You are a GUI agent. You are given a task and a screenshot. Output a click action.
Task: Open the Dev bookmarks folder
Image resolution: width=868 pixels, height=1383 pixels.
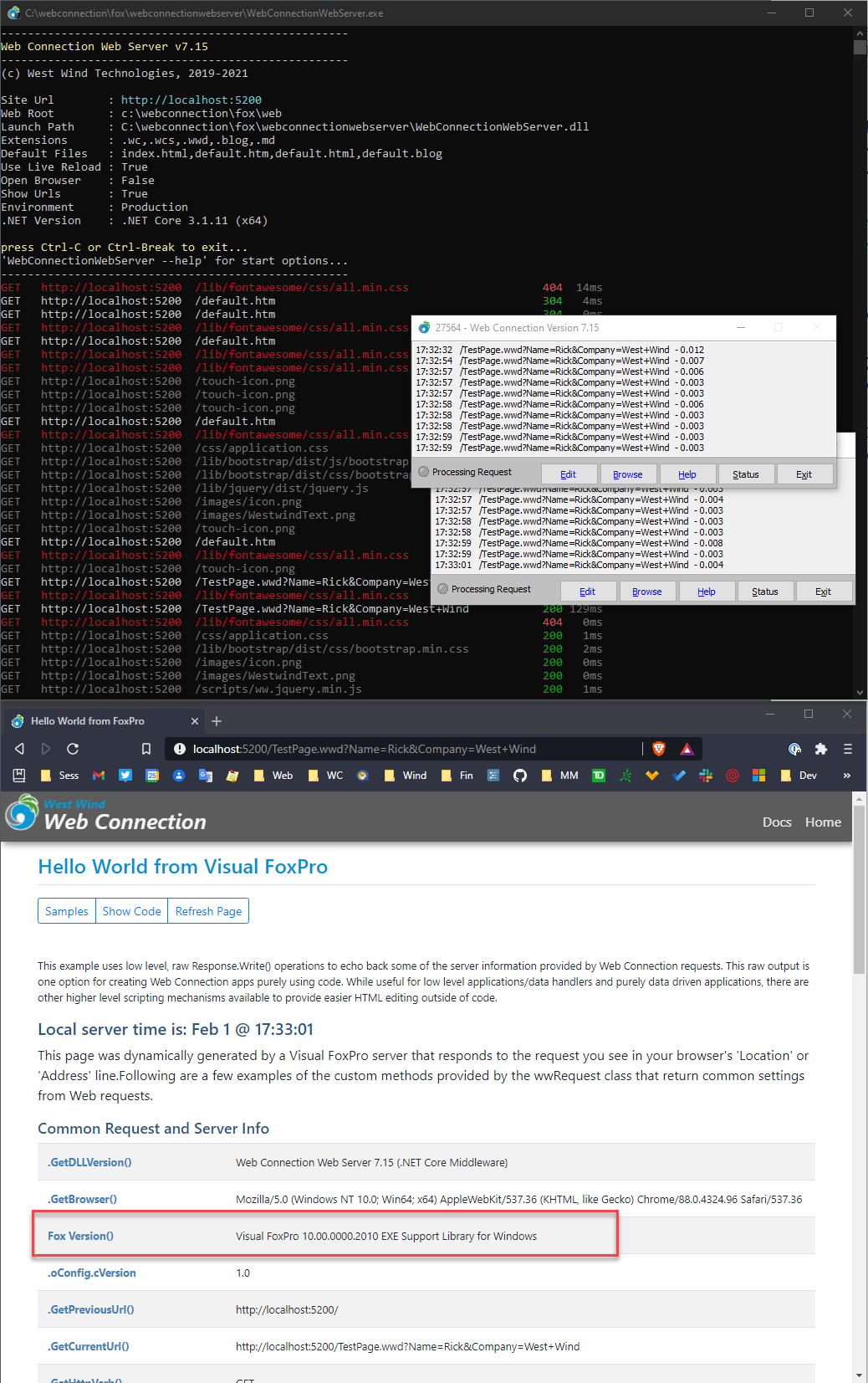(x=799, y=776)
